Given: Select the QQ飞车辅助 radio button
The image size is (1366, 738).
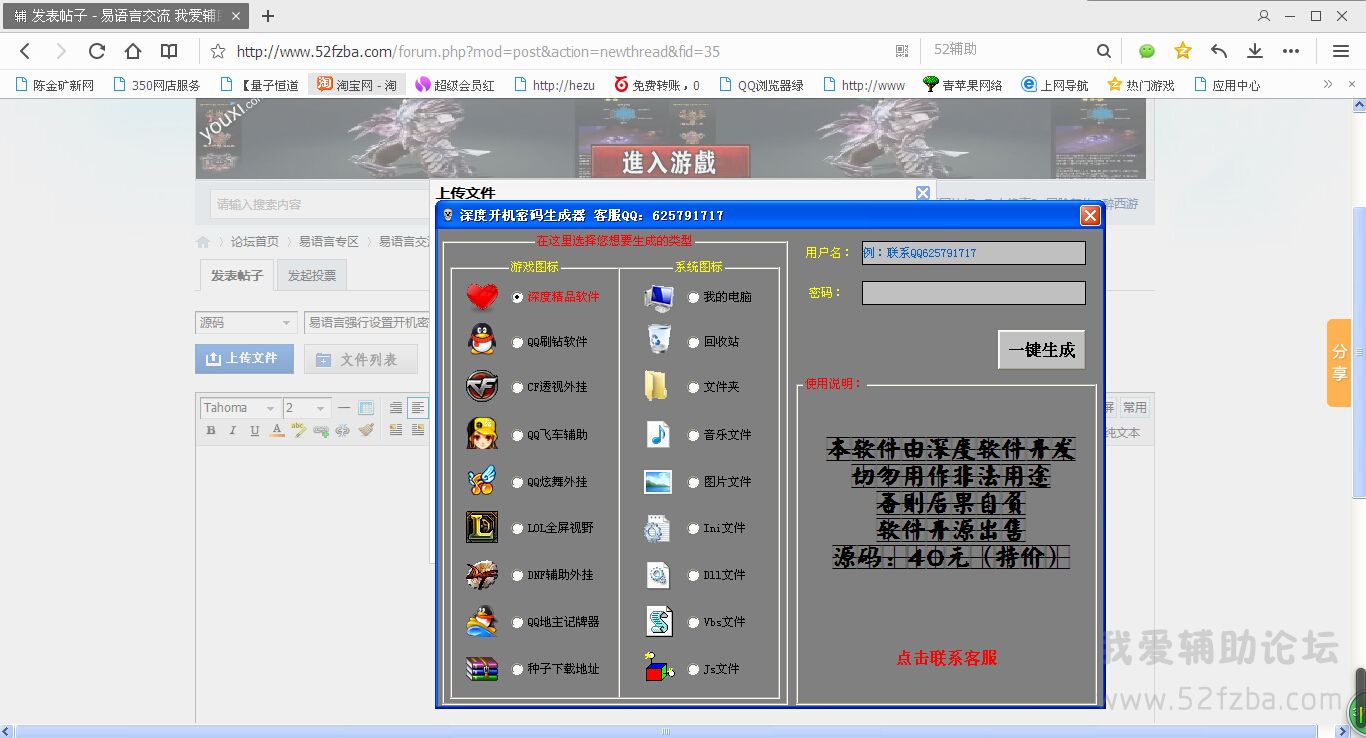Looking at the screenshot, I should tap(517, 435).
